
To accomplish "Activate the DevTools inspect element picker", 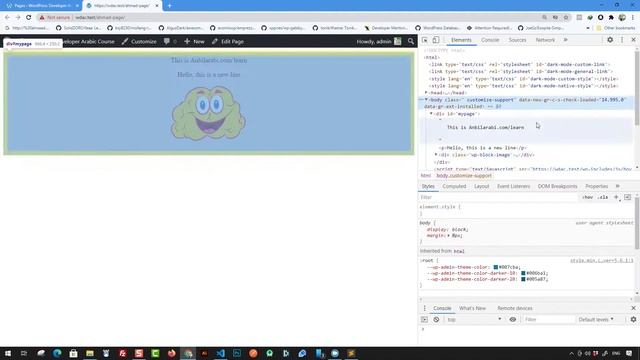I will coord(425,40).
